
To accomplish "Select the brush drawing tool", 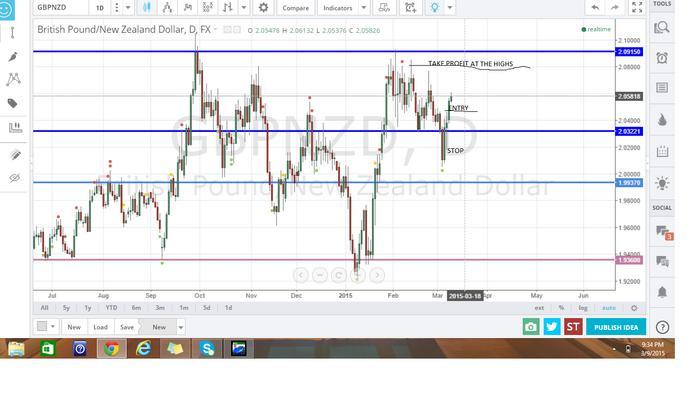I will click(x=13, y=57).
